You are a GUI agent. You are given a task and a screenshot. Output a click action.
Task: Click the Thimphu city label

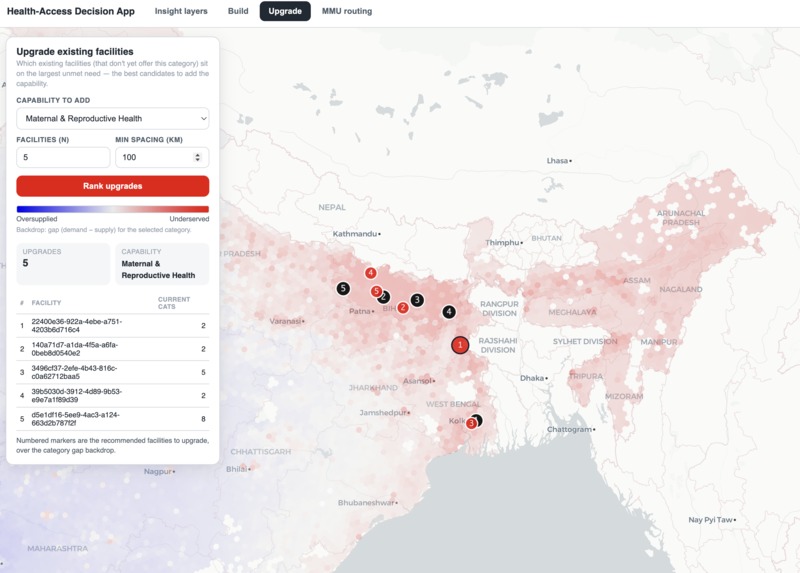pos(502,242)
